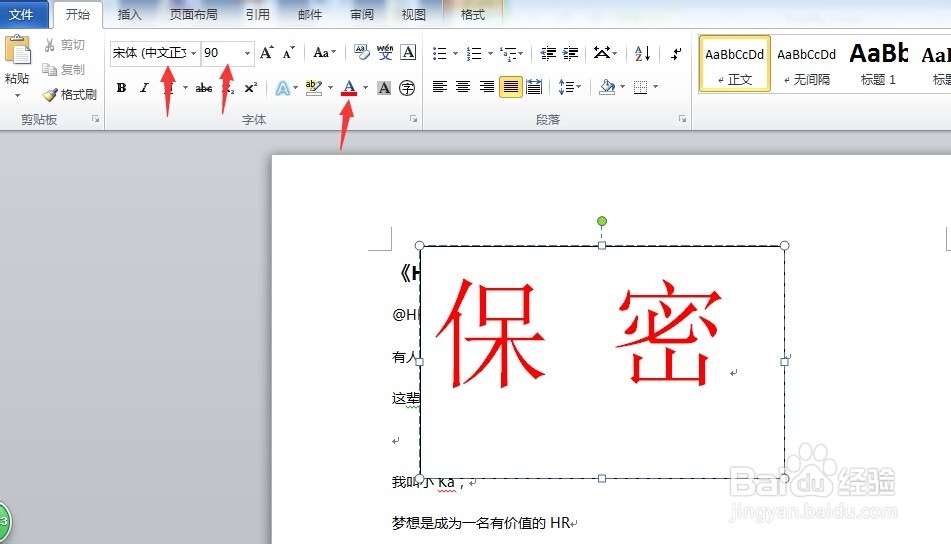Increase paragraph indent
951x544 pixels.
tap(571, 54)
